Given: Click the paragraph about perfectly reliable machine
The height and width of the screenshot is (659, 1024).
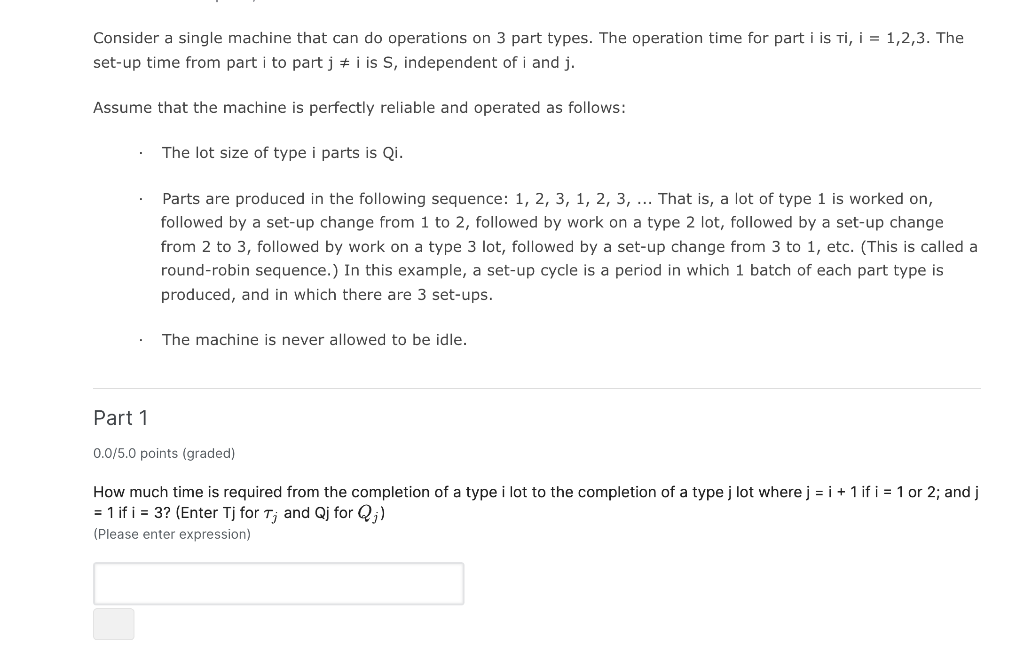Looking at the screenshot, I should [359, 107].
